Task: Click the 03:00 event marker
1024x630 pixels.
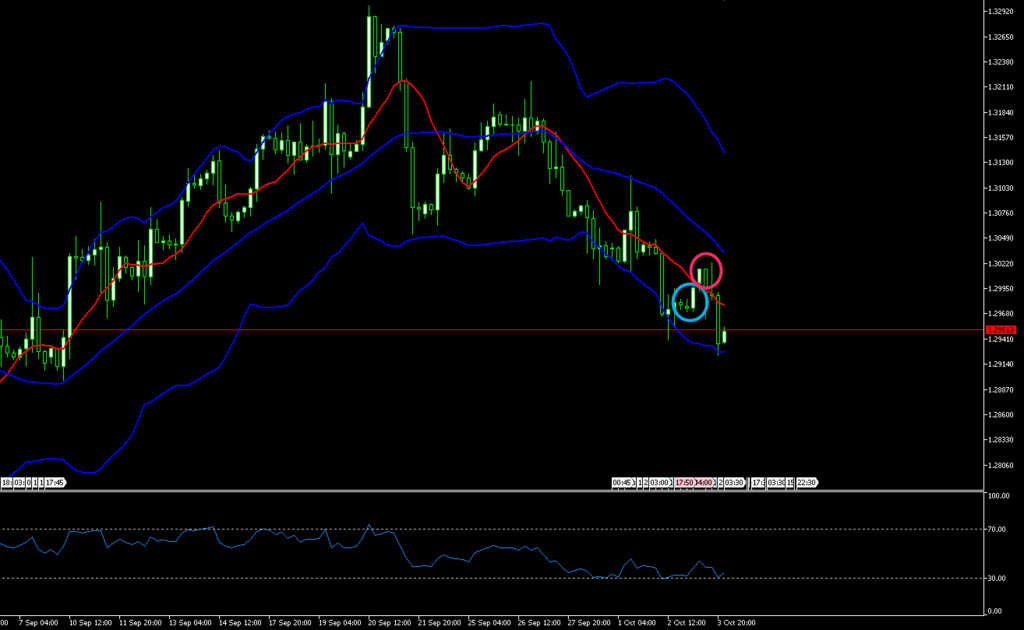Action: click(x=660, y=482)
